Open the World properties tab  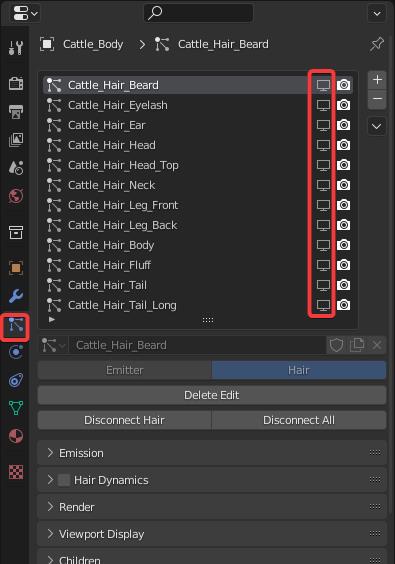pos(16,196)
